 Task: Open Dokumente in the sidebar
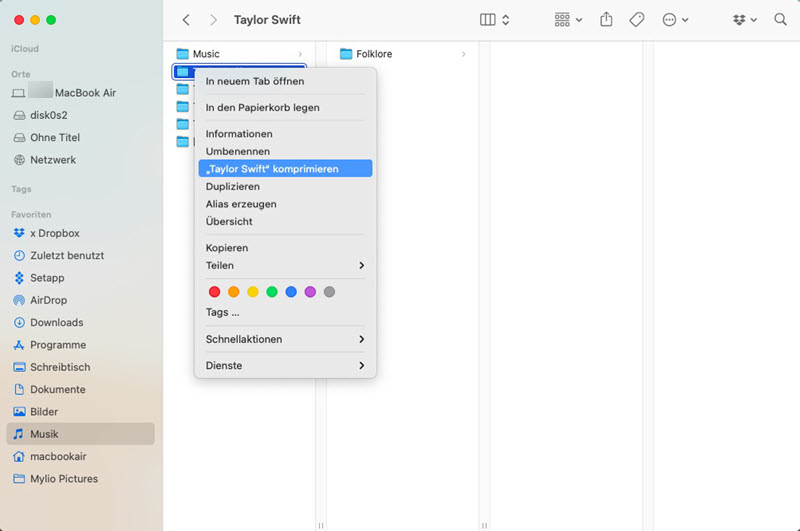[x=80, y=389]
